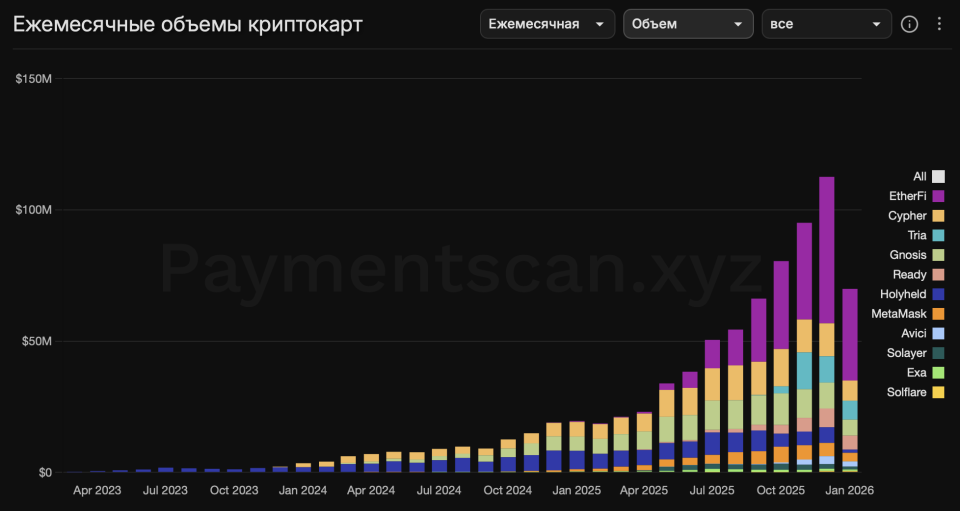Click the $150M y-axis label
Image resolution: width=960 pixels, height=511 pixels.
point(34,78)
